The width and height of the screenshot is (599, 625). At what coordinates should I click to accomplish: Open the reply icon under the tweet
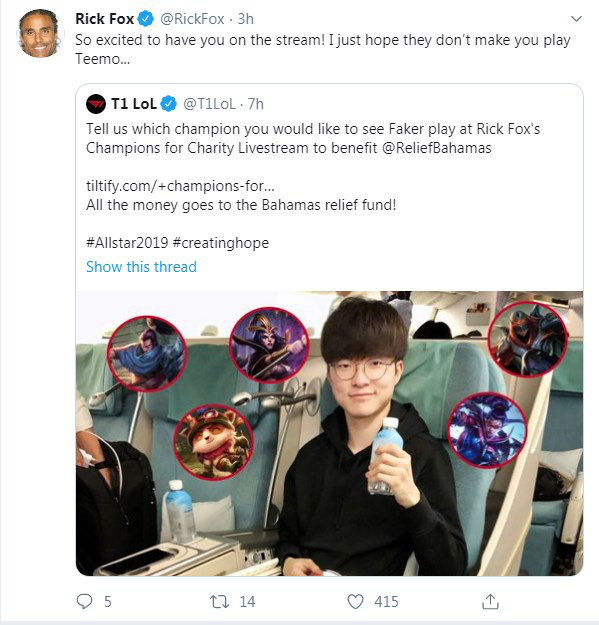point(84,601)
